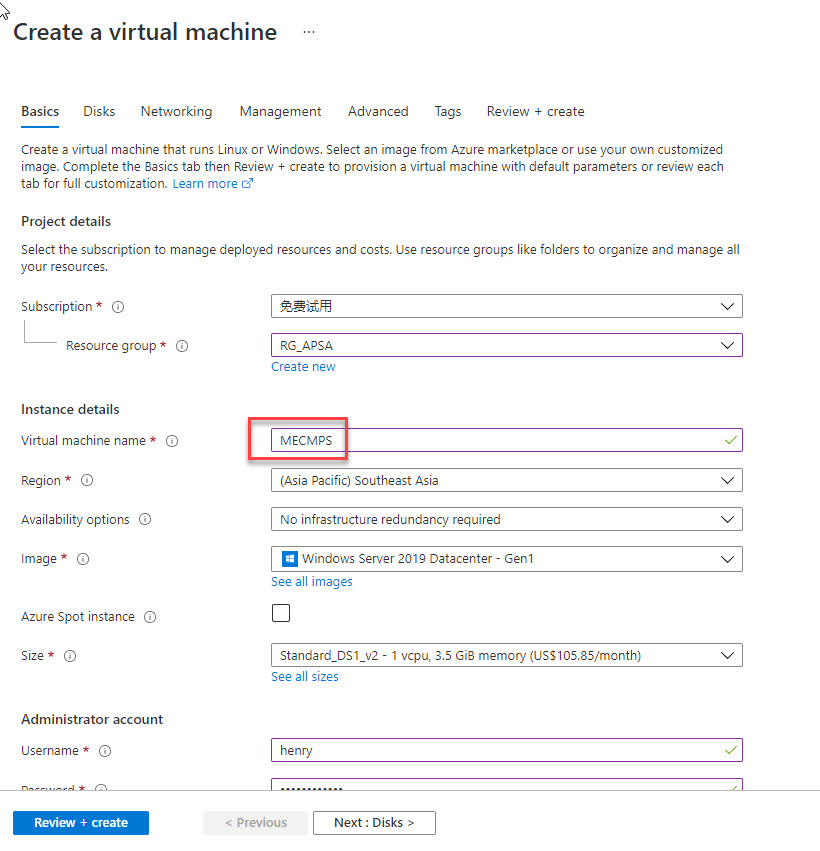This screenshot has height=851, width=820.
Task: Enable the Azure Spot instance checkbox
Action: click(281, 612)
